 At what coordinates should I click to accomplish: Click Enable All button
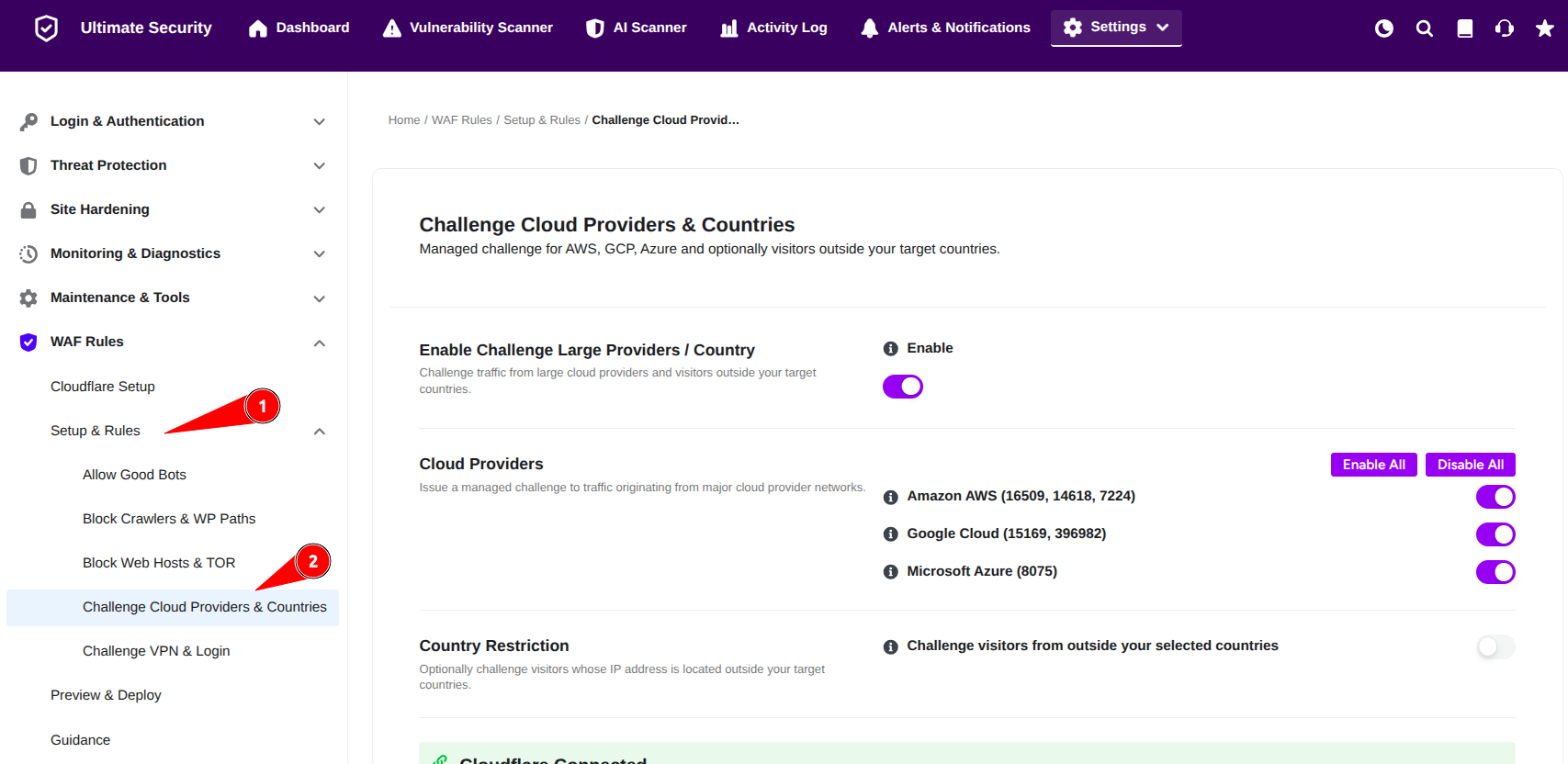[1374, 465]
